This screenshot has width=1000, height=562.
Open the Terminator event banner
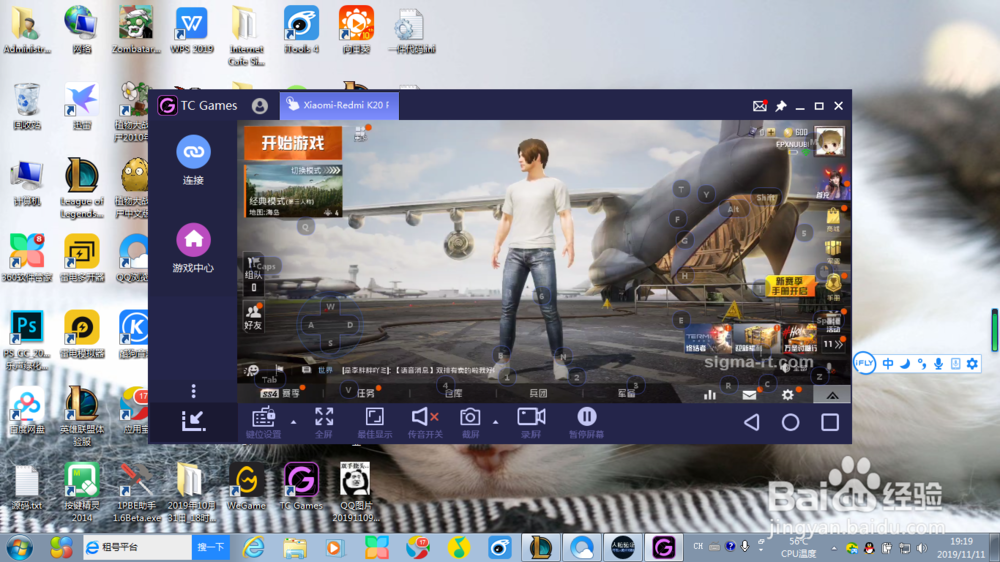tap(707, 338)
